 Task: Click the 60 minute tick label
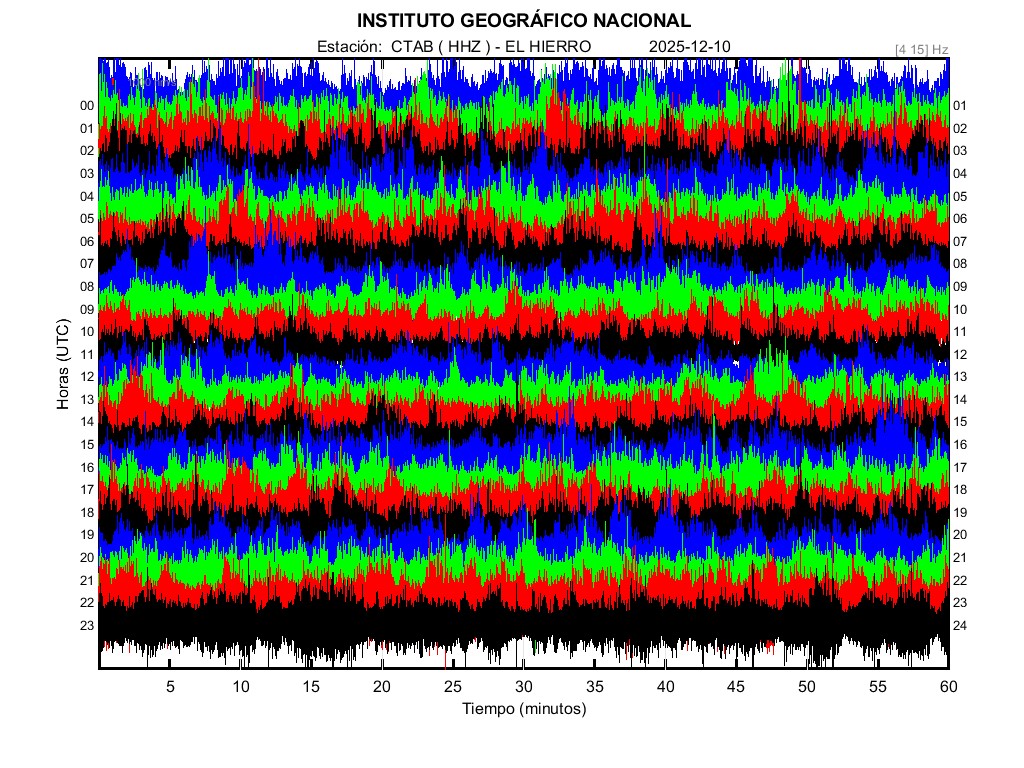947,687
